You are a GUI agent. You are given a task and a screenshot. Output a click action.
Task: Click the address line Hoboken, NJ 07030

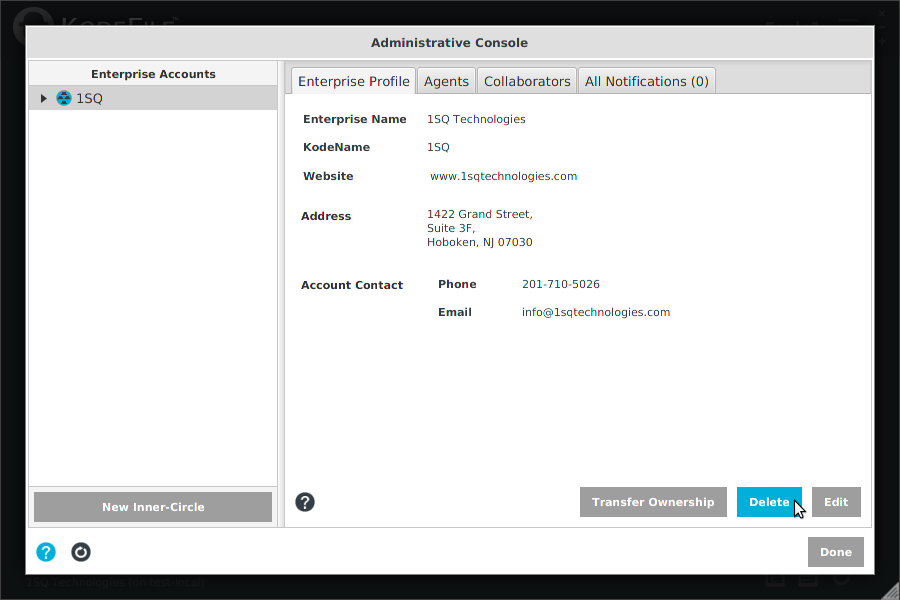pos(480,242)
